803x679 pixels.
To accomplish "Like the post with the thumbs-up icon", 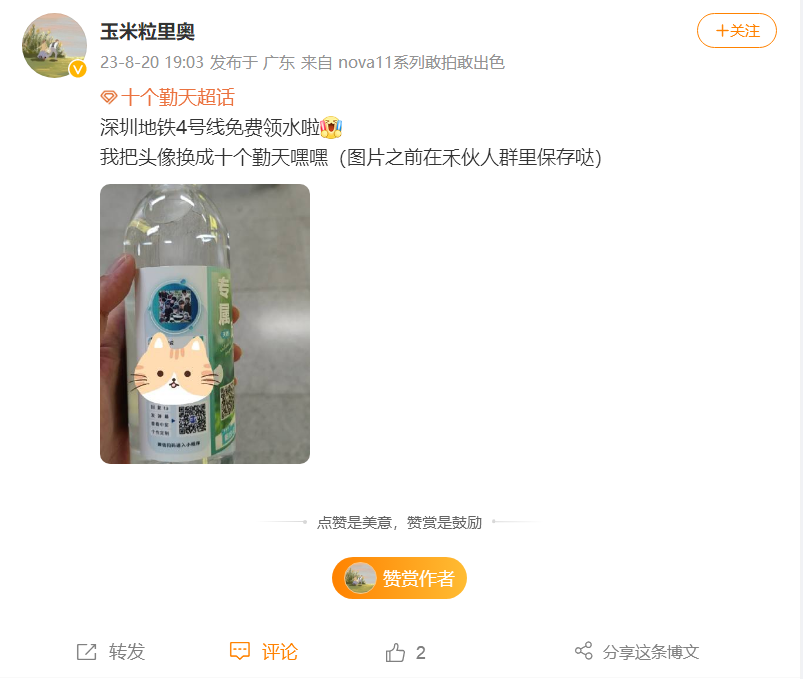I will (x=395, y=652).
